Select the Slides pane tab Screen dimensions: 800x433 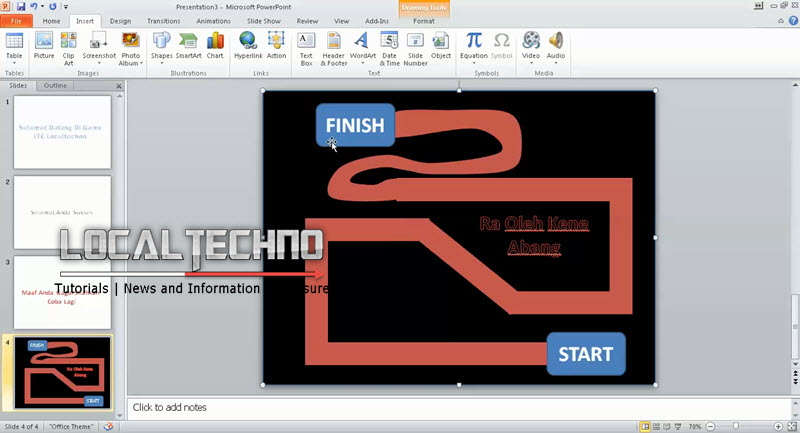18,86
